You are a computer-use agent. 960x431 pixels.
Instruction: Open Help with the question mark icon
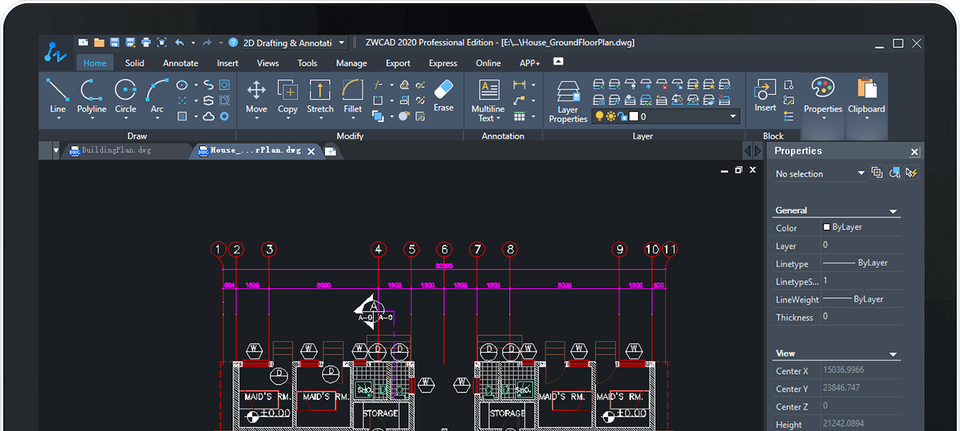pyautogui.click(x=233, y=42)
